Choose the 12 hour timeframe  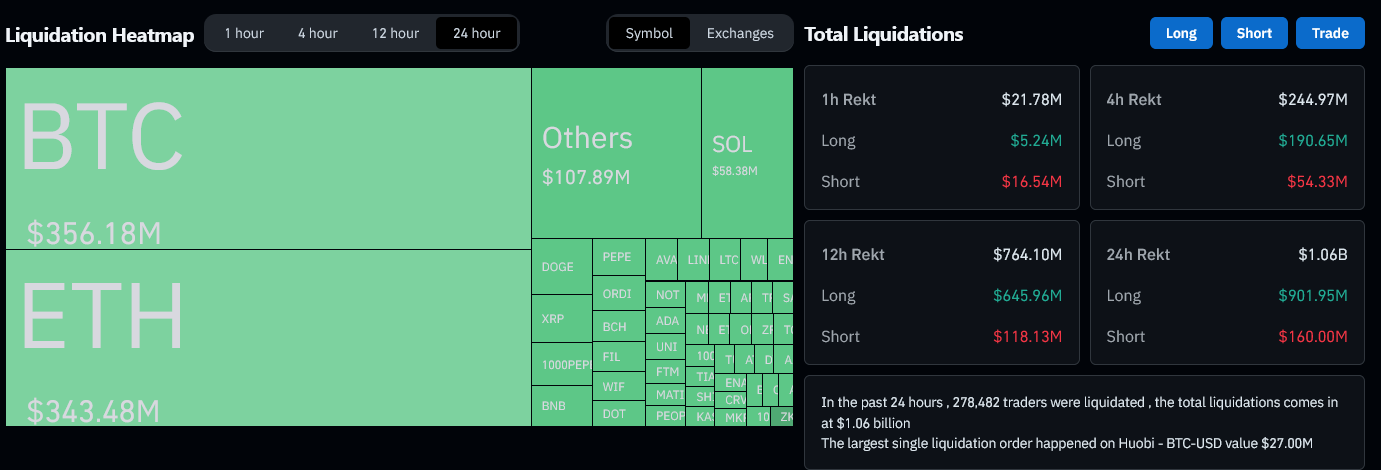click(395, 33)
